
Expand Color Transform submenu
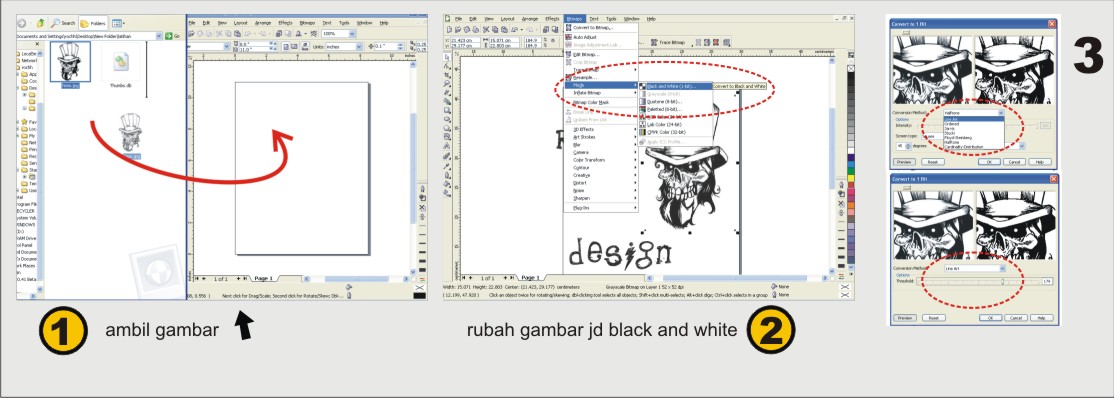(x=601, y=160)
